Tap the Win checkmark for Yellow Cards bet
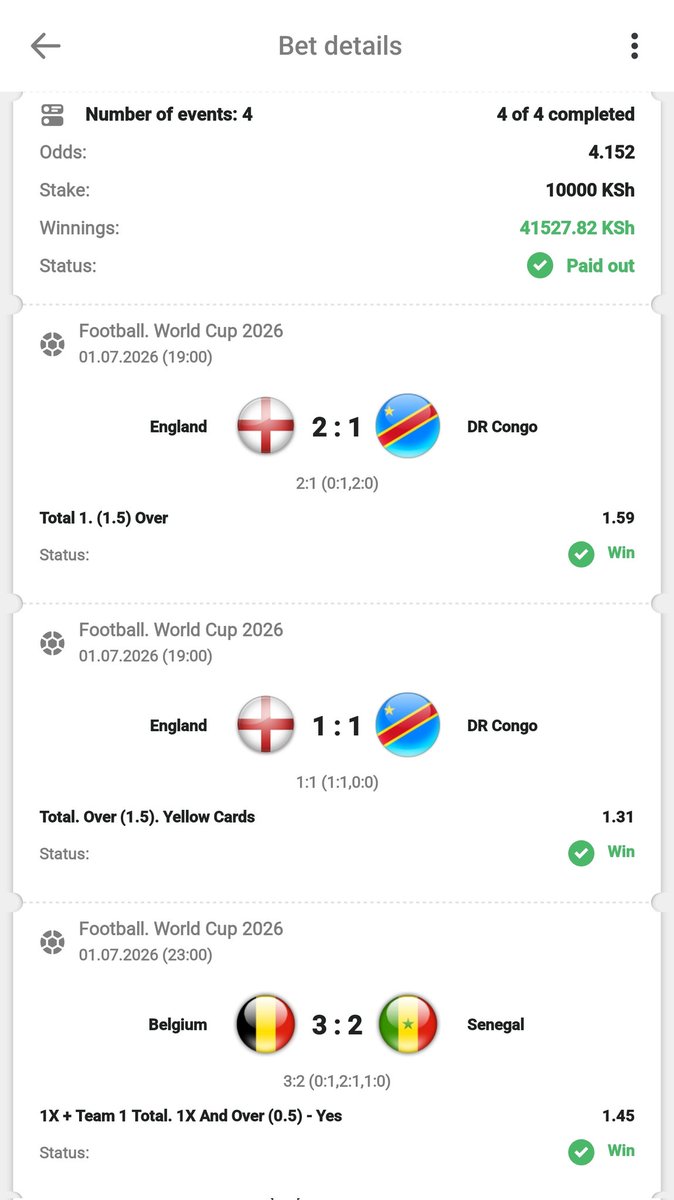The height and width of the screenshot is (1200, 674). pos(581,853)
